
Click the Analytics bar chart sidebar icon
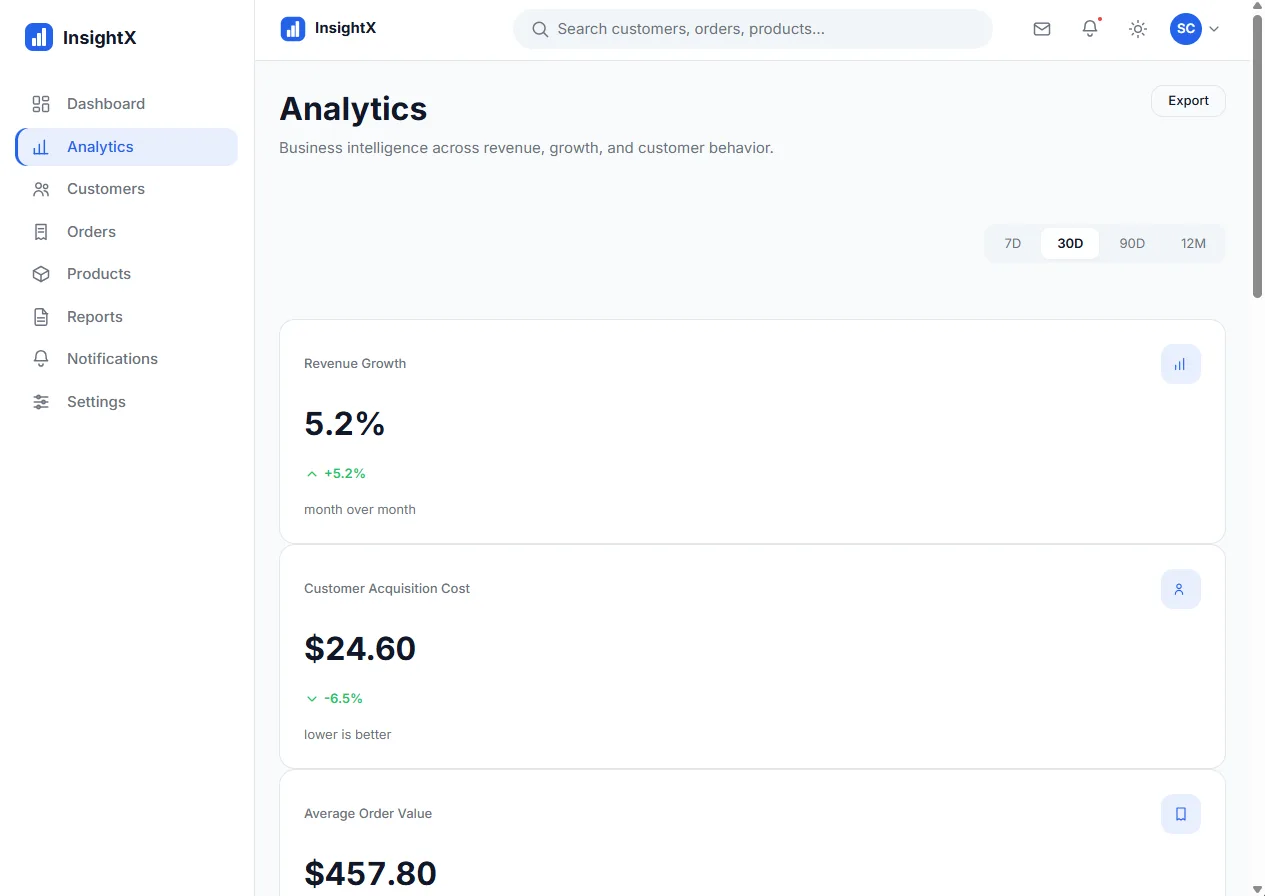41,147
